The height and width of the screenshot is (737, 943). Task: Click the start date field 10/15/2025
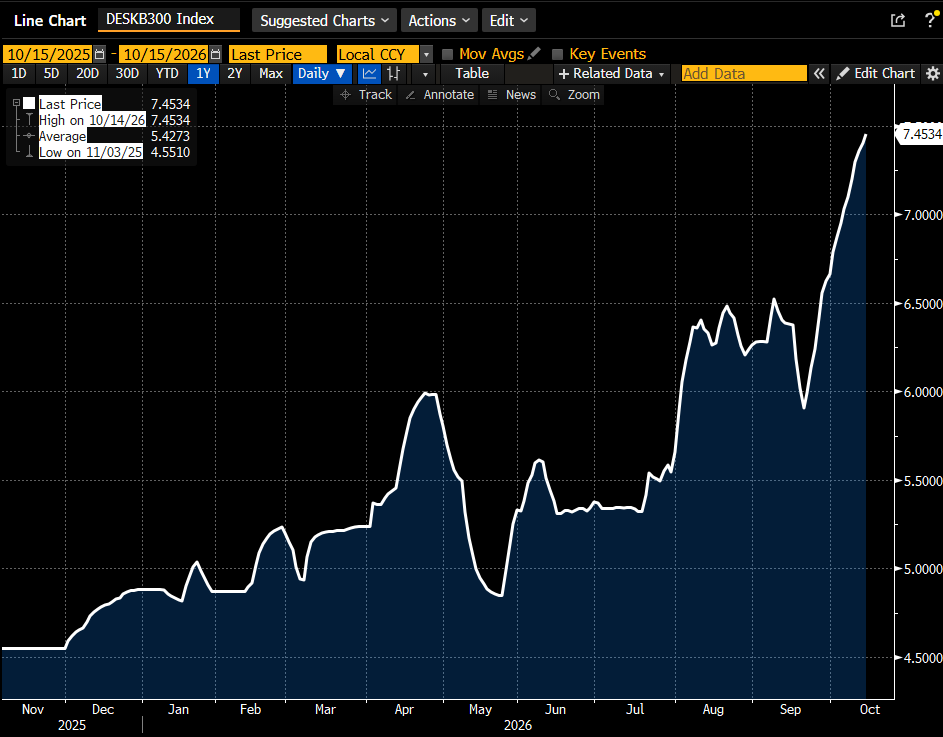48,54
